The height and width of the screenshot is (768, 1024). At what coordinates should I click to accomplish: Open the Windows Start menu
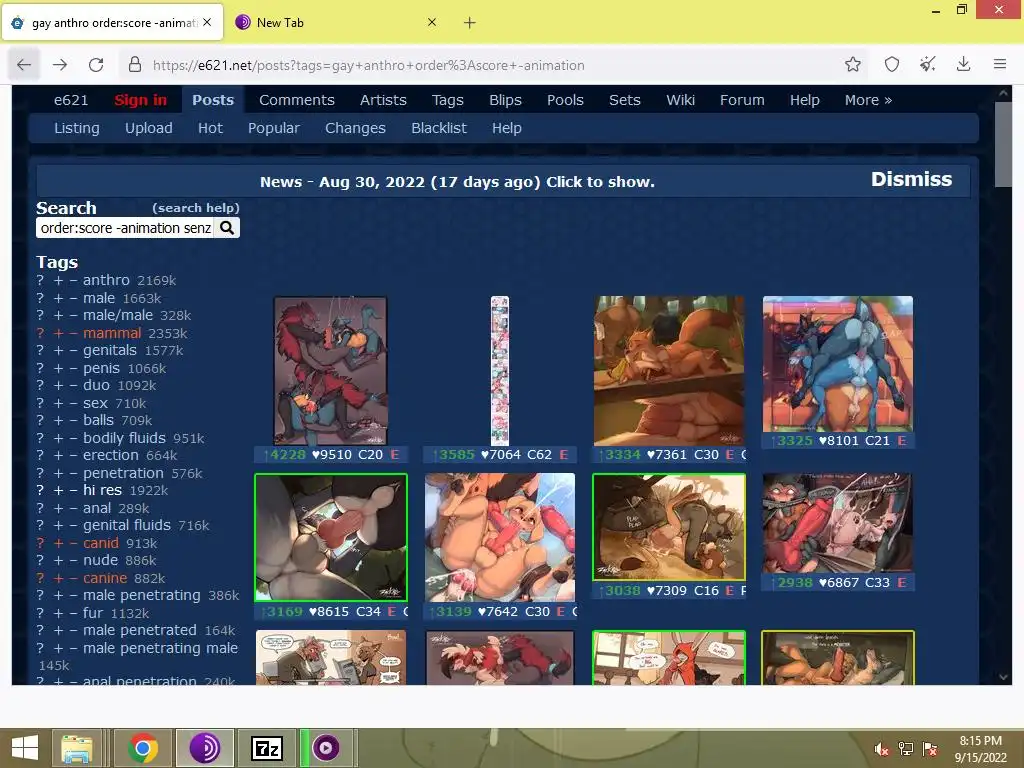(25, 748)
